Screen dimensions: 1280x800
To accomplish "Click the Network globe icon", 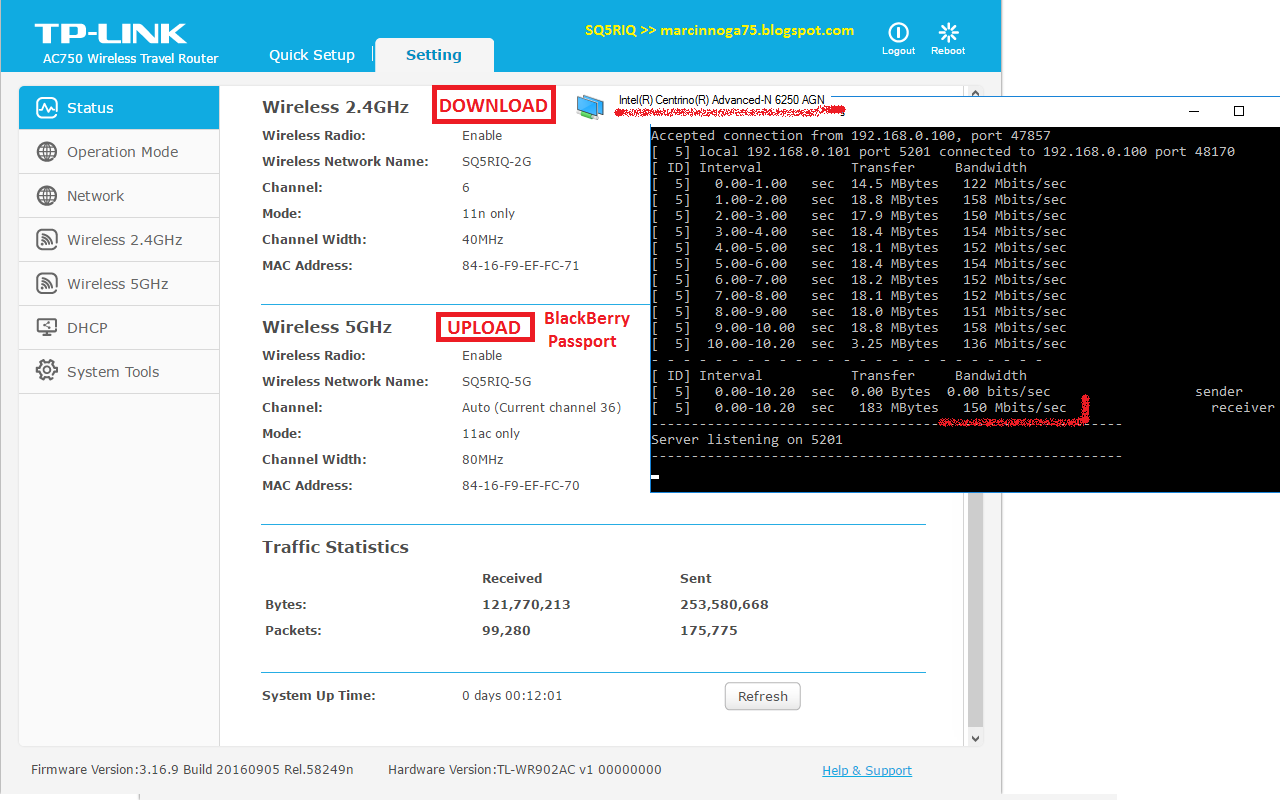I will point(47,196).
